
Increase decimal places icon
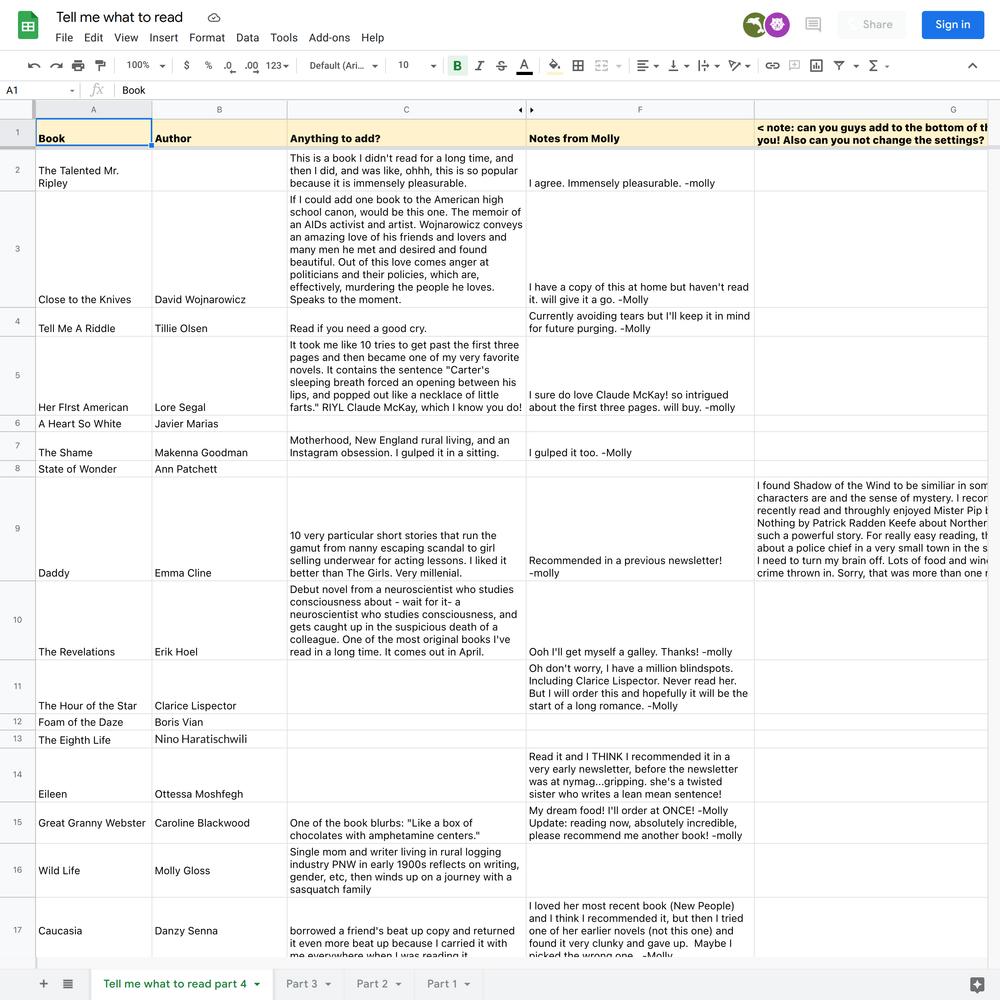pos(252,66)
